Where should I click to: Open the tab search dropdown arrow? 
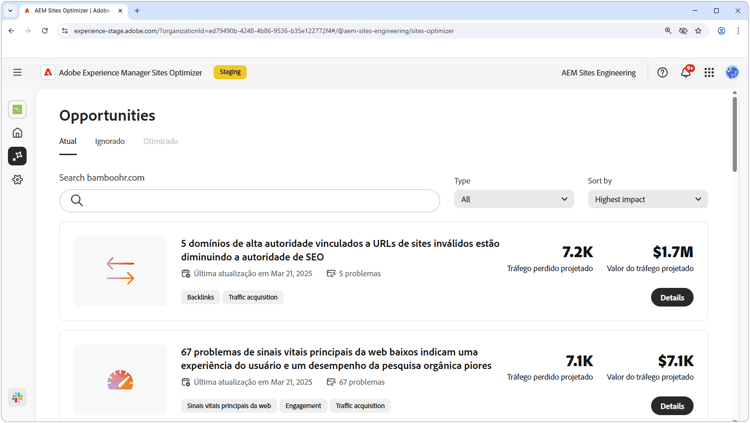point(10,11)
